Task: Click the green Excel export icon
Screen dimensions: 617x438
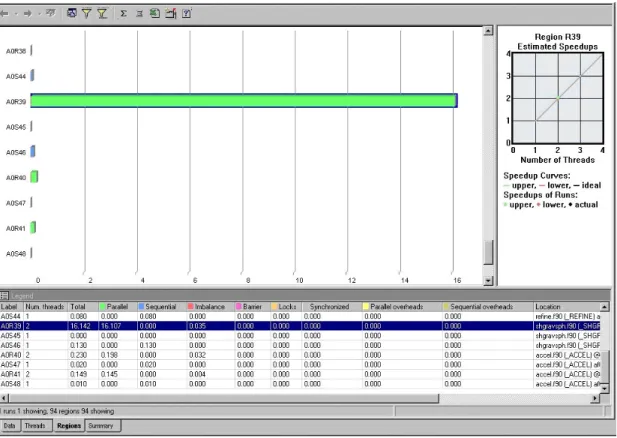Action: click(x=155, y=13)
